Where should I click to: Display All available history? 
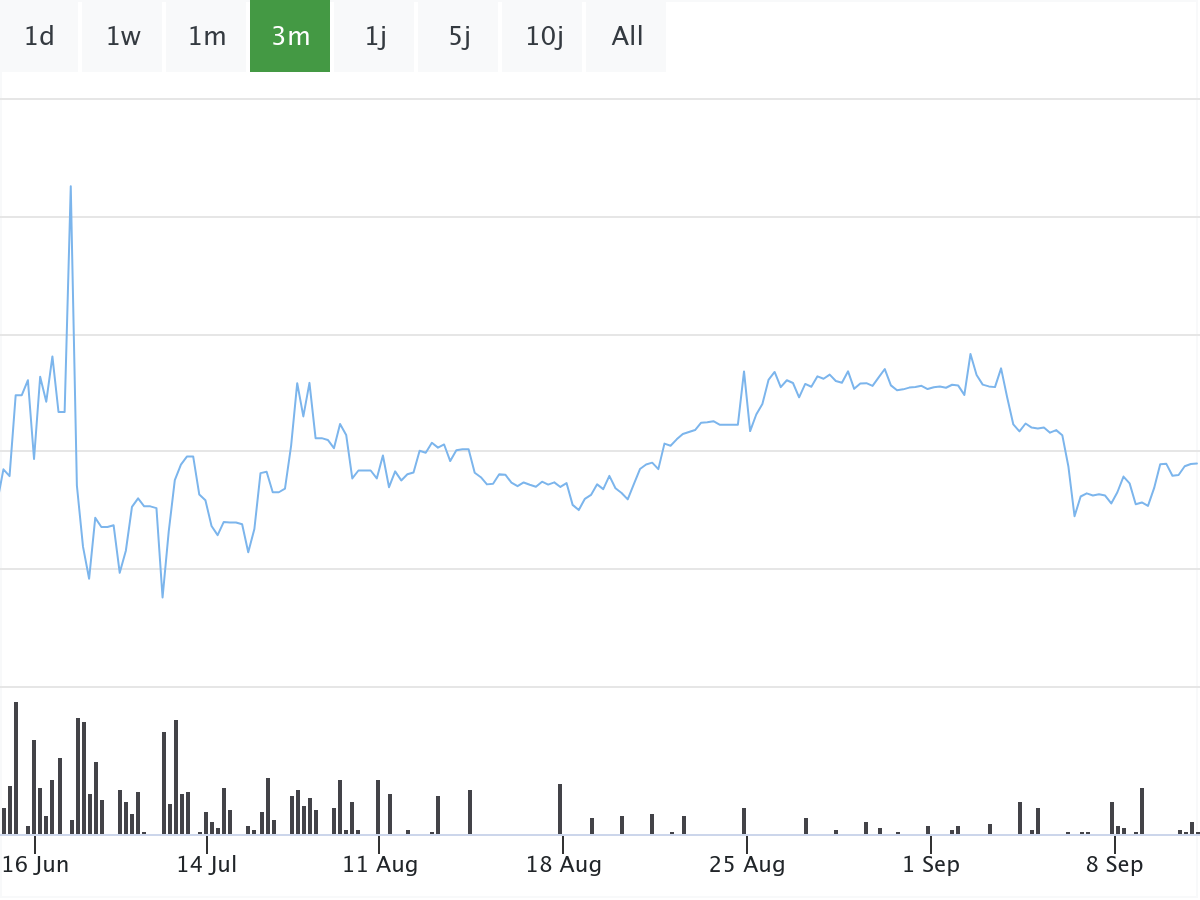pos(627,37)
